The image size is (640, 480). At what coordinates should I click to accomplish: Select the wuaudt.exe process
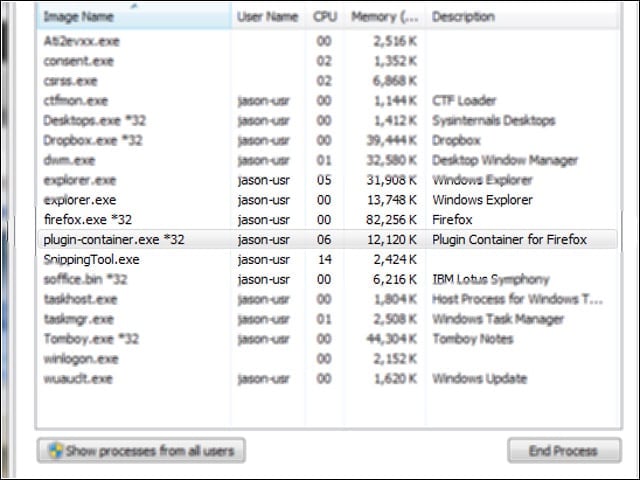point(329,379)
